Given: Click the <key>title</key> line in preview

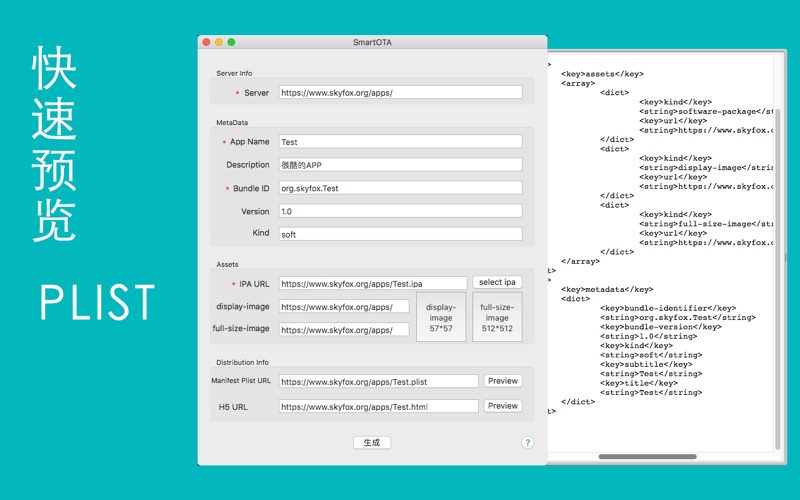Looking at the screenshot, I should [639, 383].
